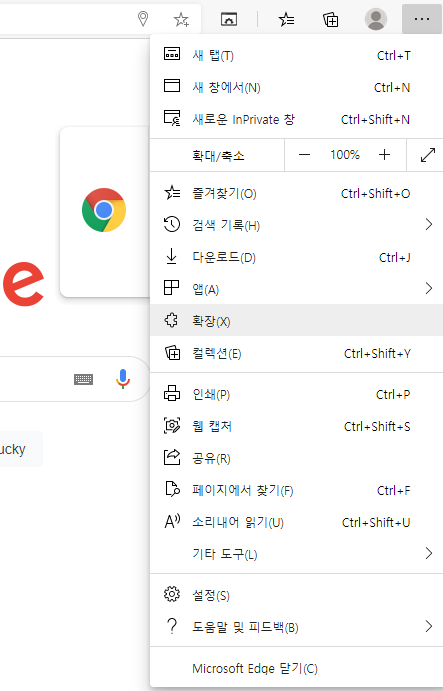Screen dimensions: 443x691
Task: Open 새 탭(T) menu item
Action: (x=296, y=55)
